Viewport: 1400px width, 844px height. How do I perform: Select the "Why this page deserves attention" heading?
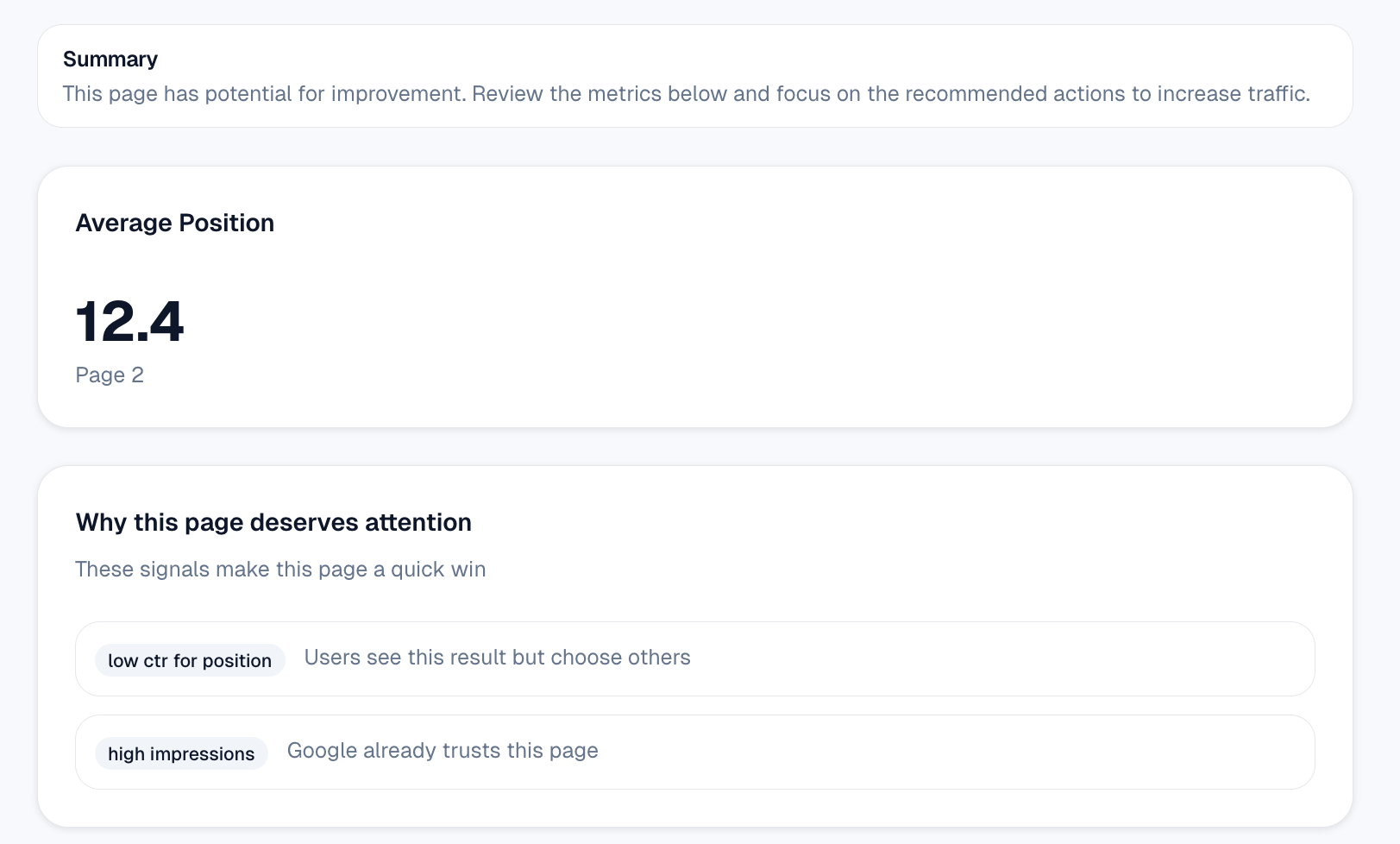click(x=273, y=522)
